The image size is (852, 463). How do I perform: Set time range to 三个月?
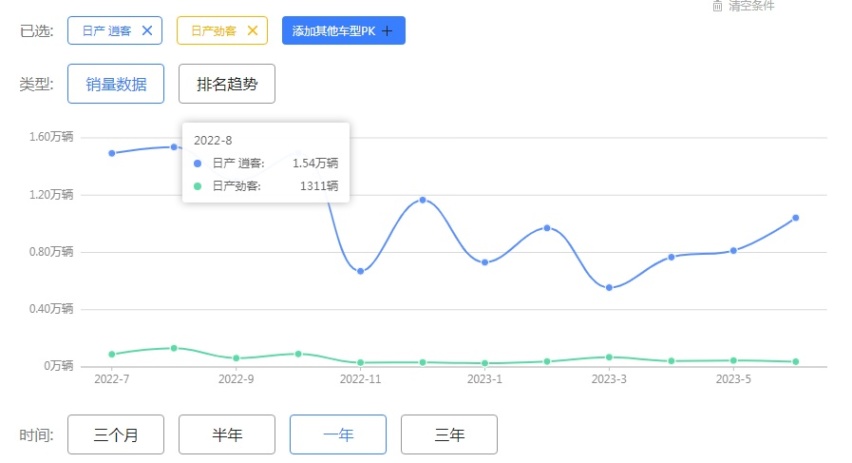pos(116,435)
